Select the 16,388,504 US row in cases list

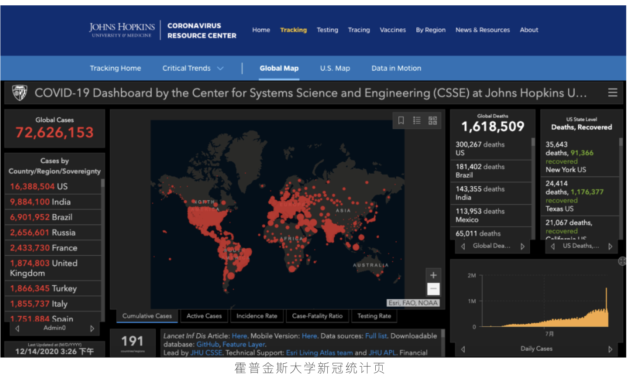[x=53, y=186]
